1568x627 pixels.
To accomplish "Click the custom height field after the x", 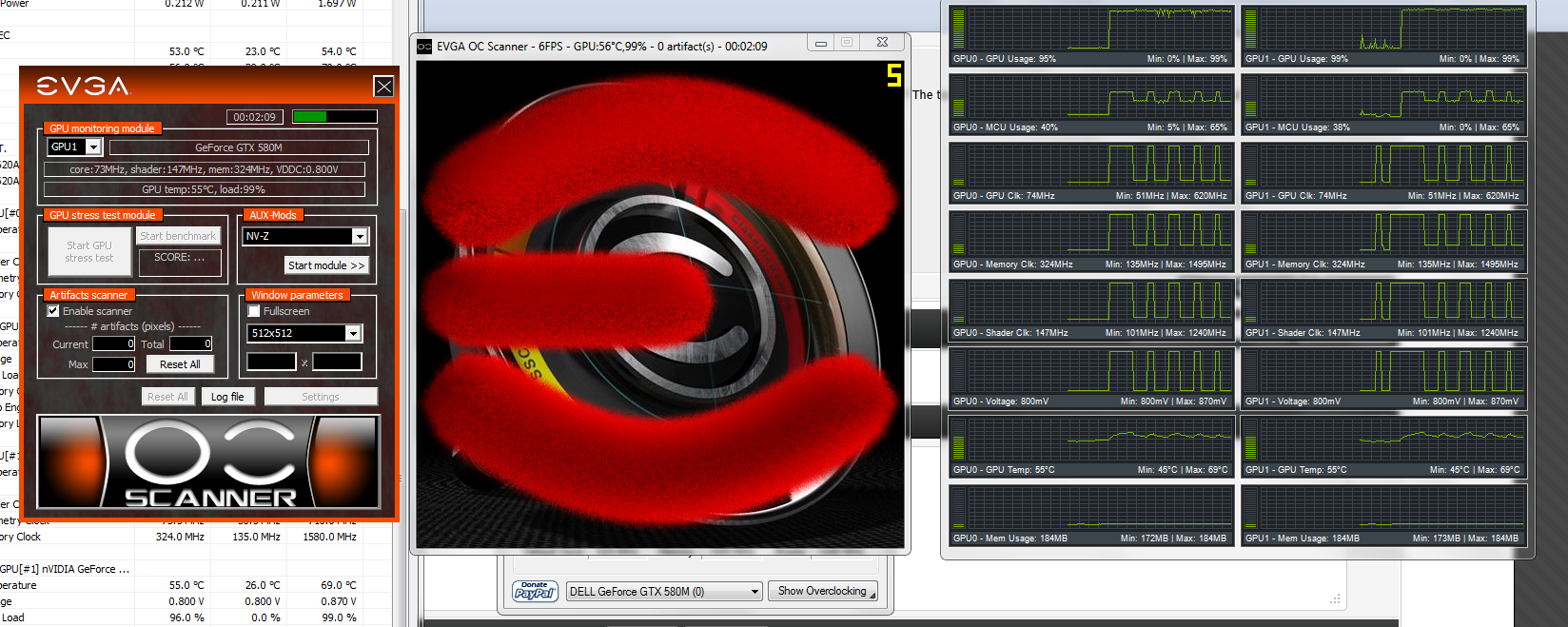I will point(337,362).
